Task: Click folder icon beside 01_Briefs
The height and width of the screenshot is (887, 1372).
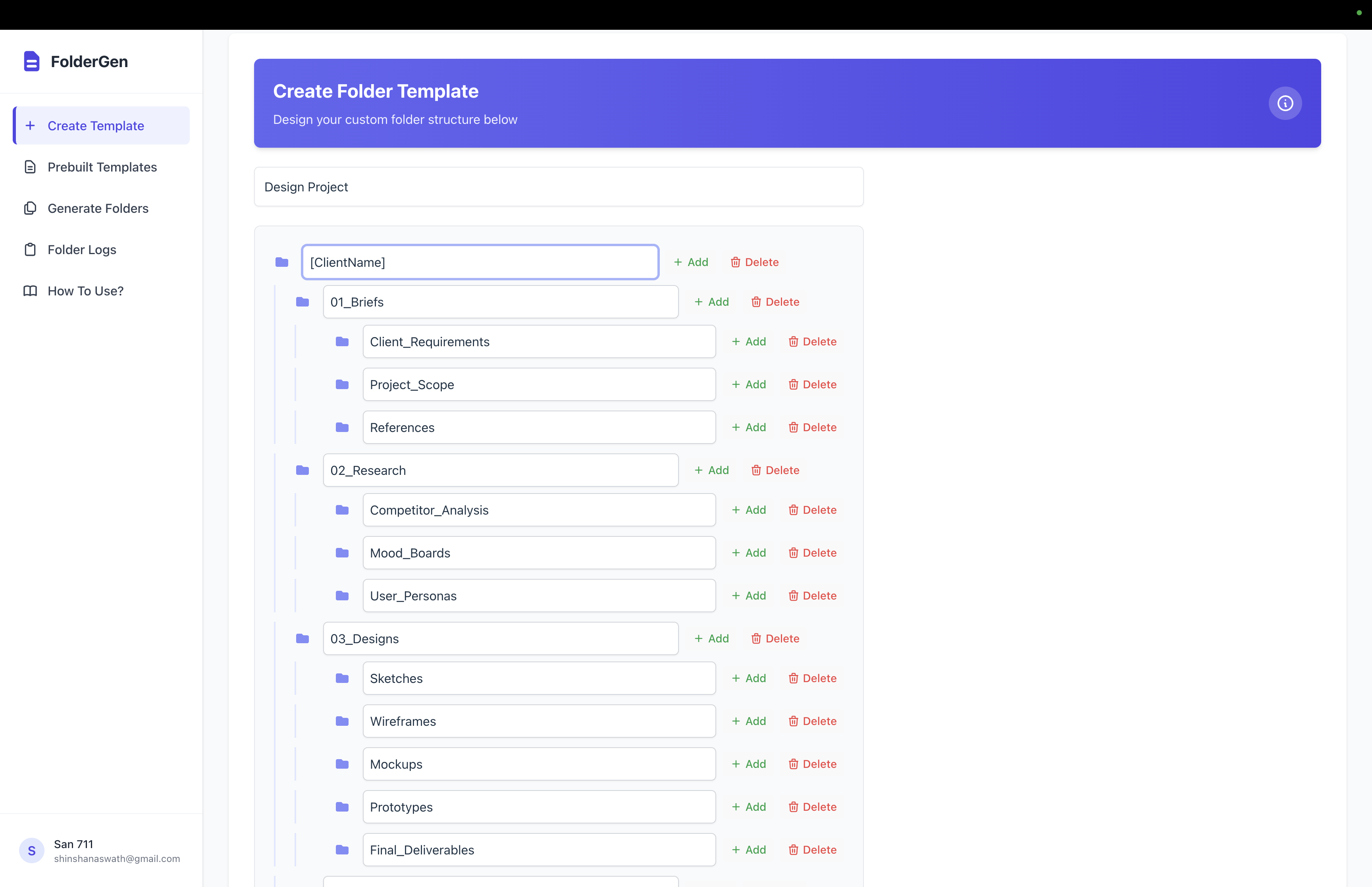Action: click(302, 302)
